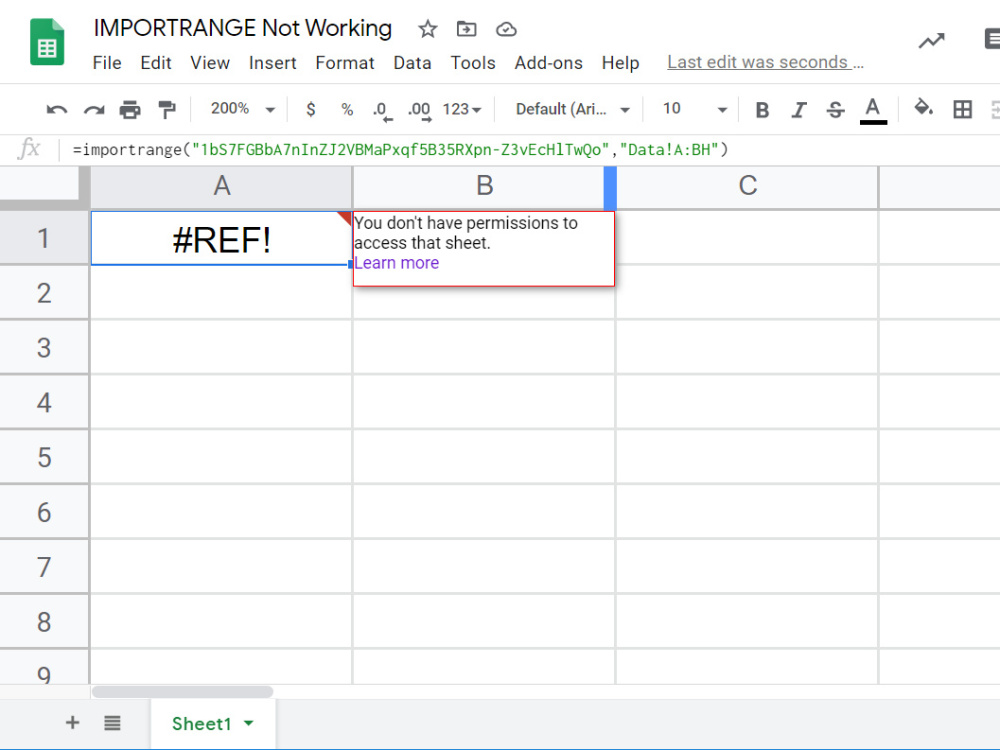Open the File menu

click(107, 62)
